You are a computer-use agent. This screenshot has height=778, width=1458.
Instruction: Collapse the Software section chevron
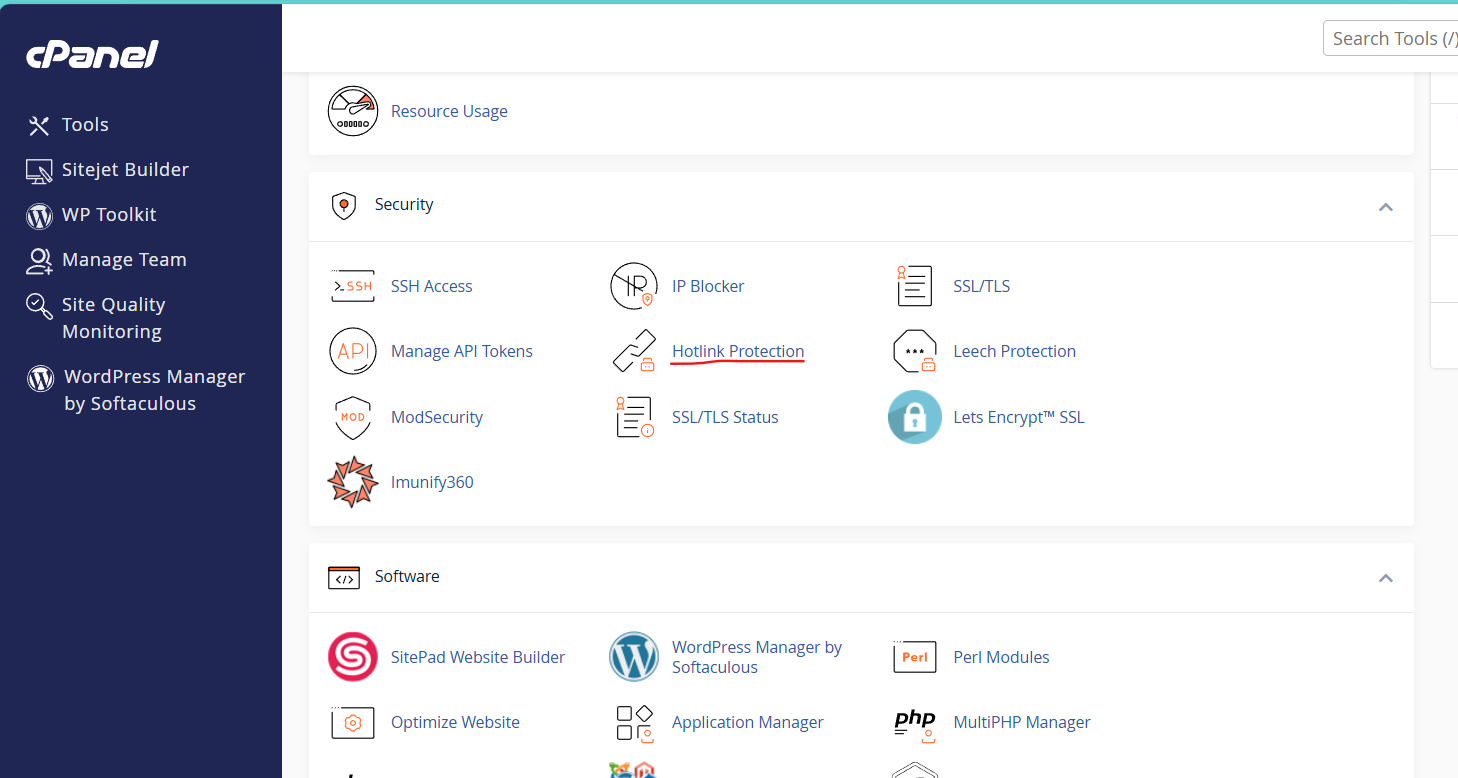[1386, 578]
